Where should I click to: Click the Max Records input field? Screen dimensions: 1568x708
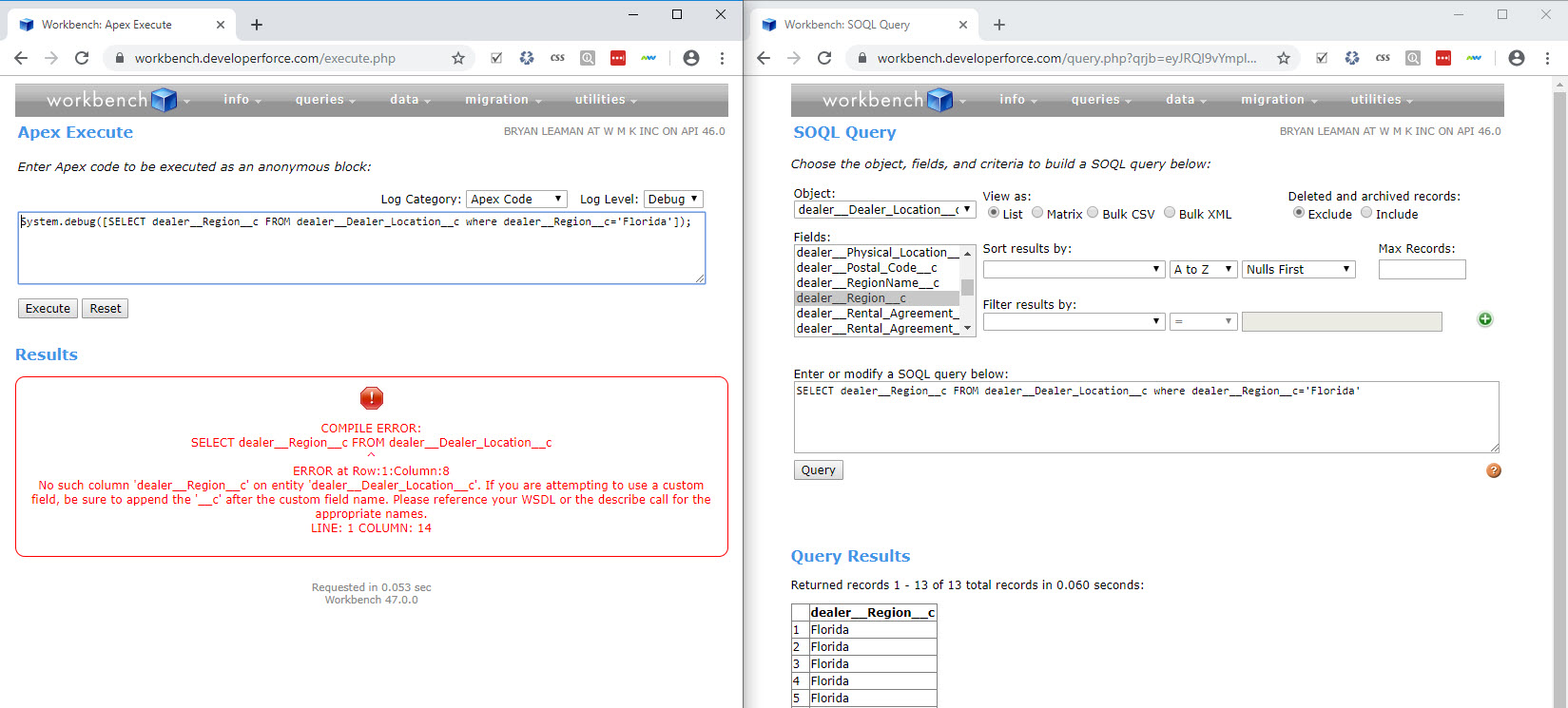[x=1422, y=270]
